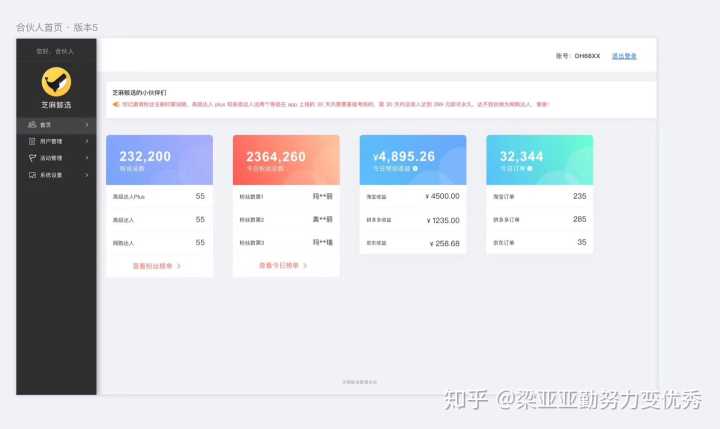Click the greeting text atop the sidebar

[x=55, y=51]
